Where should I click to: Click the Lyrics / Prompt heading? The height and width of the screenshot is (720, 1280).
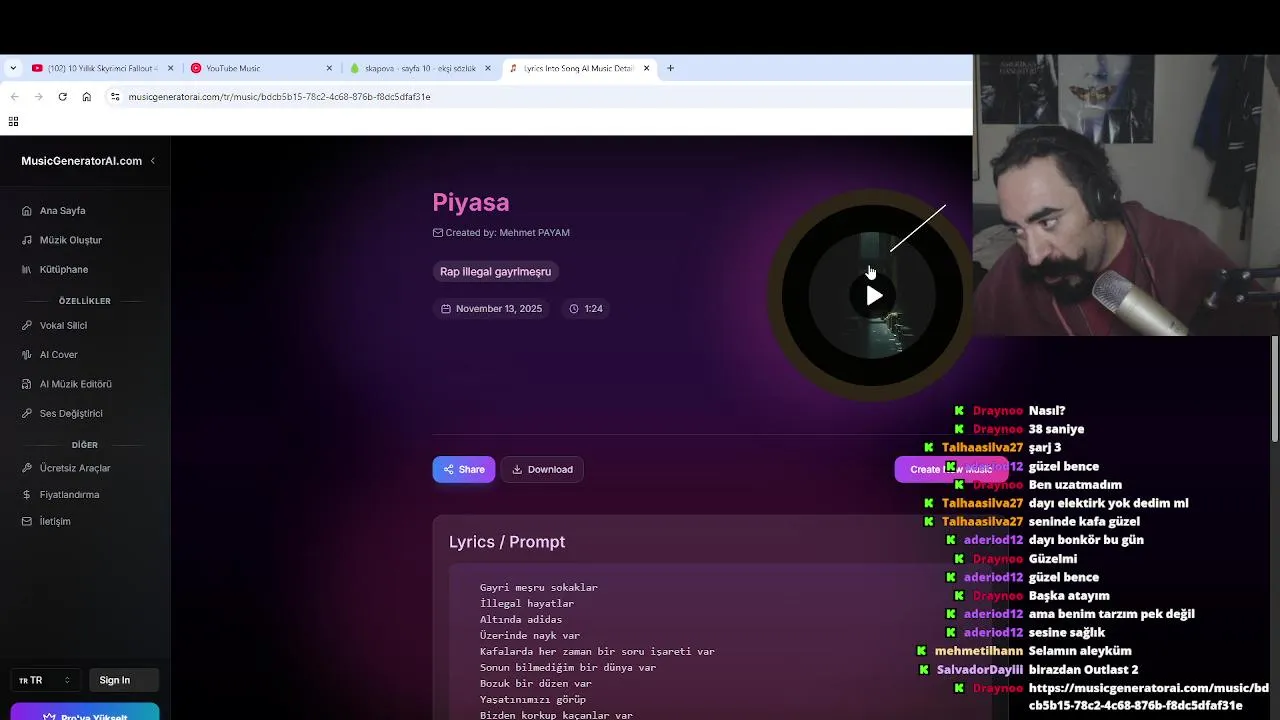507,542
